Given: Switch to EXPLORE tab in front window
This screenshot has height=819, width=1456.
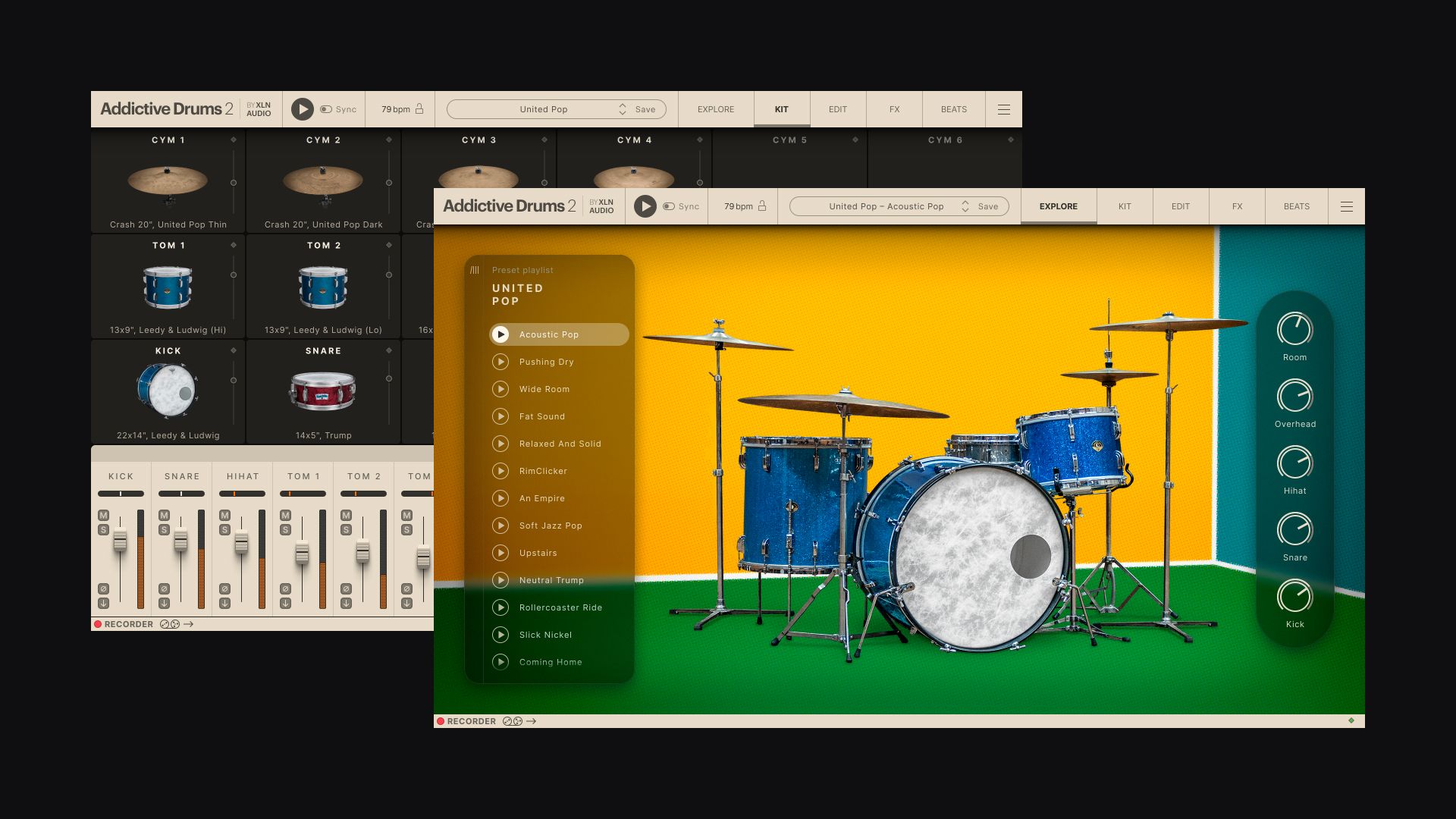Looking at the screenshot, I should (1059, 206).
